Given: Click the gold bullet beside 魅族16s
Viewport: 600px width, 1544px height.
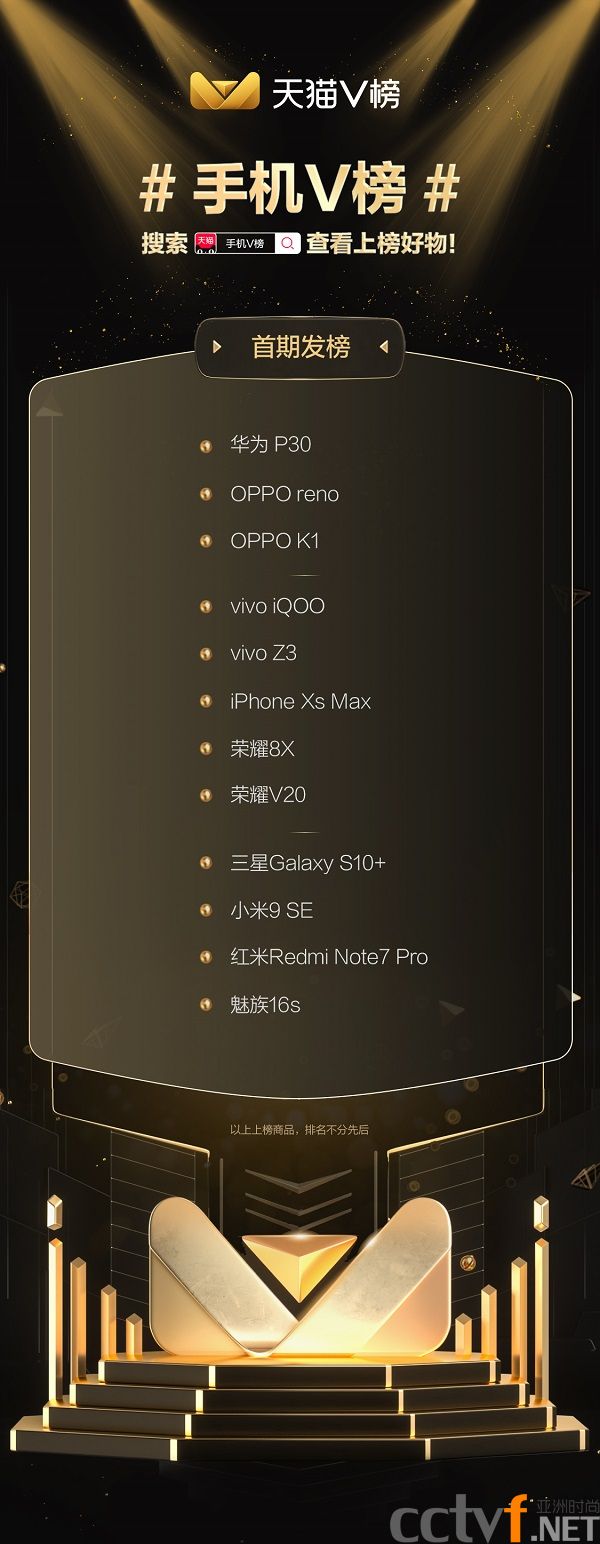Looking at the screenshot, I should point(206,1004).
